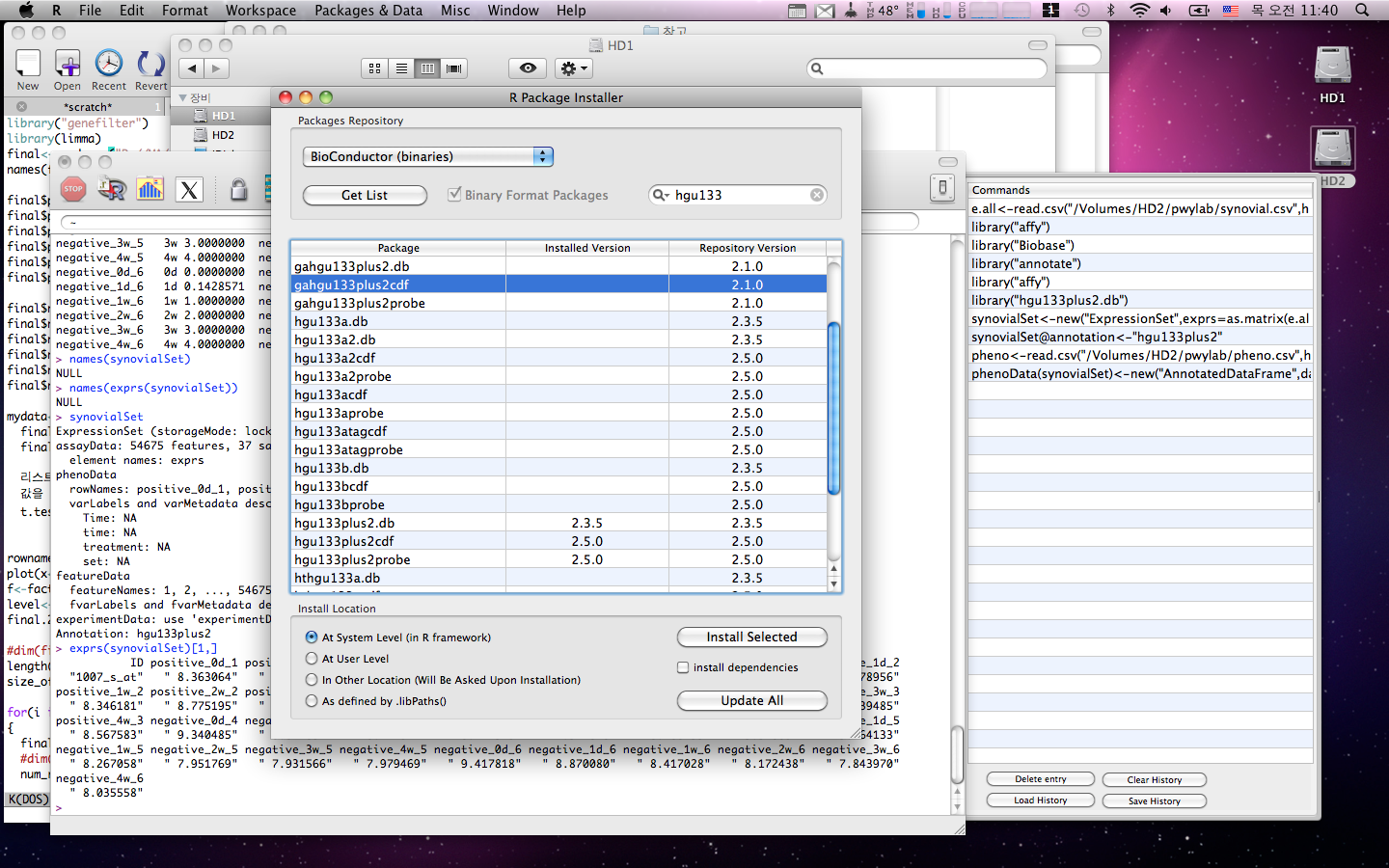Click the Load History button

coord(1041,800)
